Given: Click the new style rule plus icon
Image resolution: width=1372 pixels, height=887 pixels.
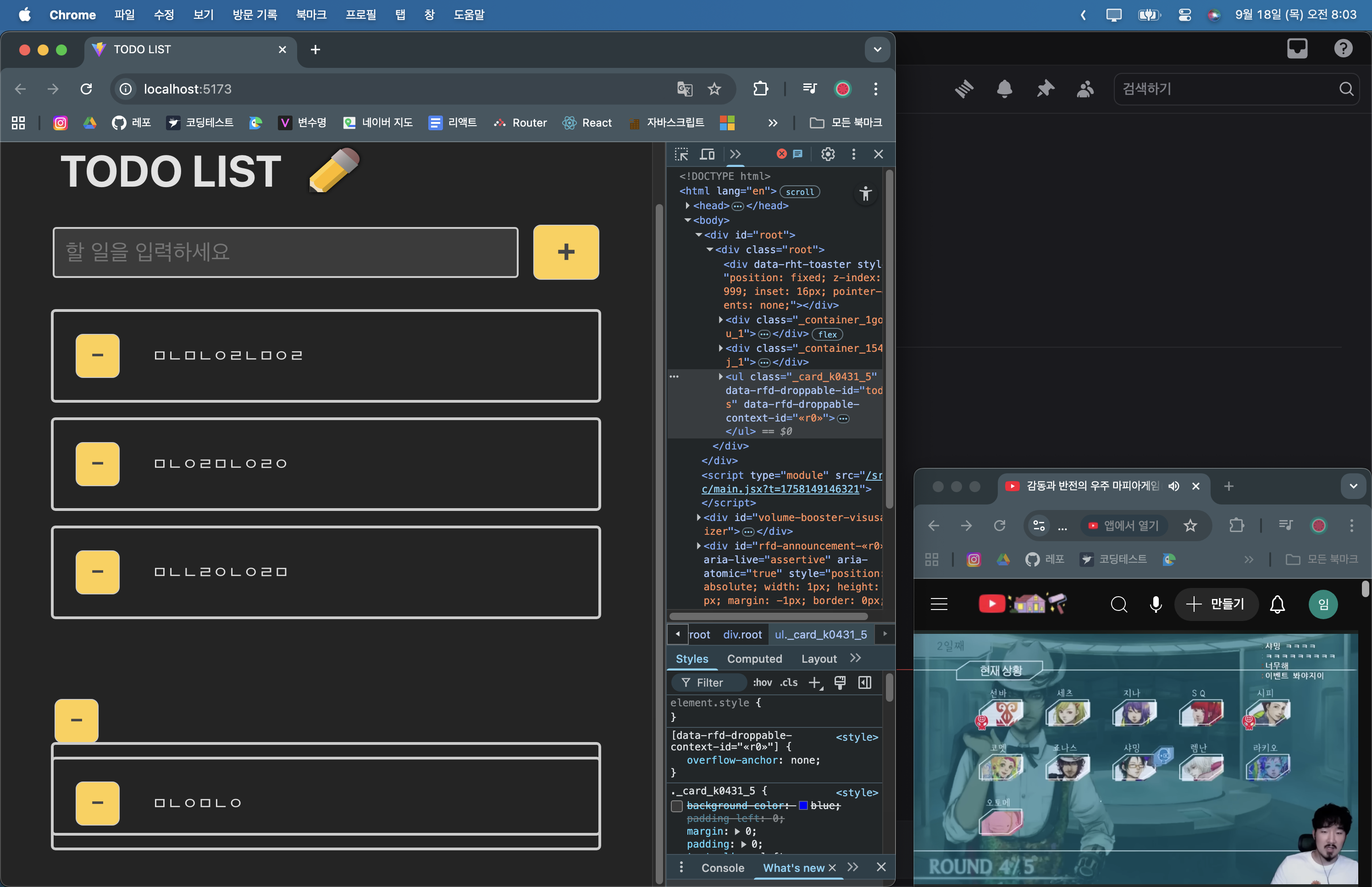Looking at the screenshot, I should click(x=815, y=682).
